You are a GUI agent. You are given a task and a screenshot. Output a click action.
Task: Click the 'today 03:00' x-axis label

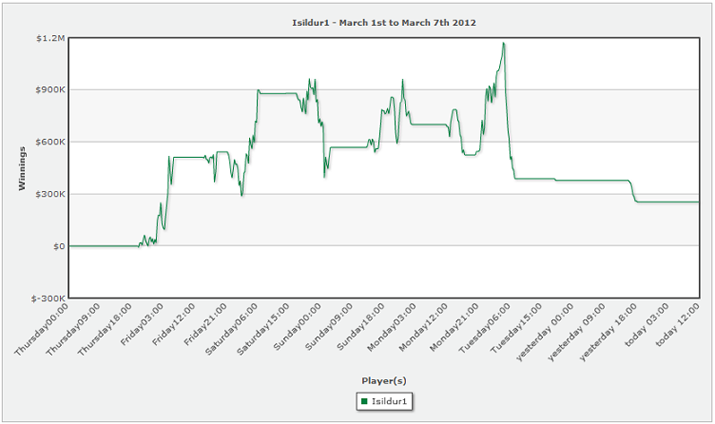click(647, 325)
